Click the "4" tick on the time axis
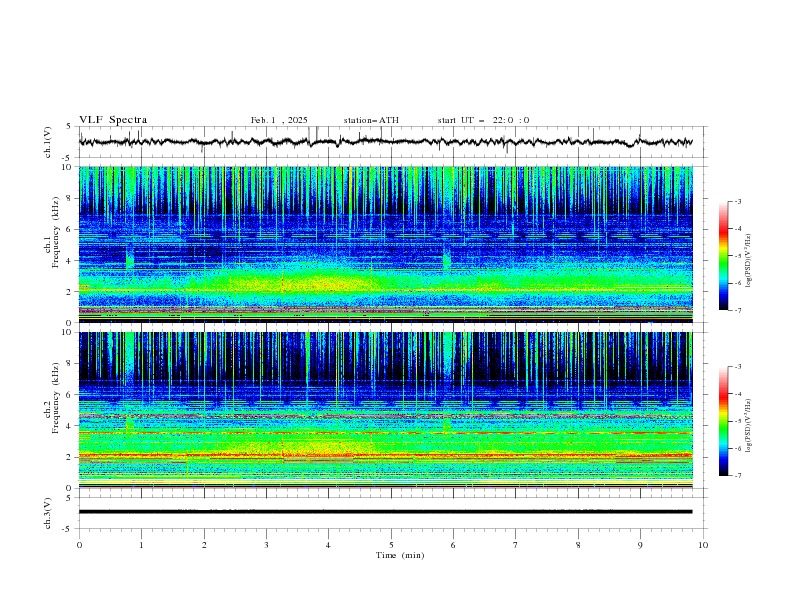The image size is (792, 612). coord(329,545)
